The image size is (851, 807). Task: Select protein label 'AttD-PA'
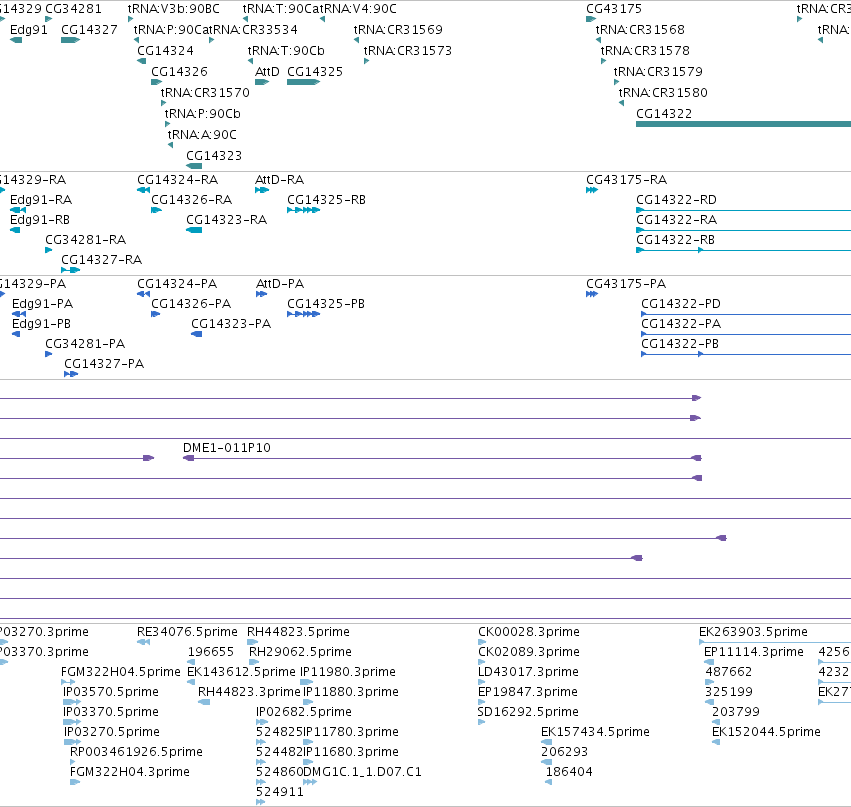[x=280, y=284]
